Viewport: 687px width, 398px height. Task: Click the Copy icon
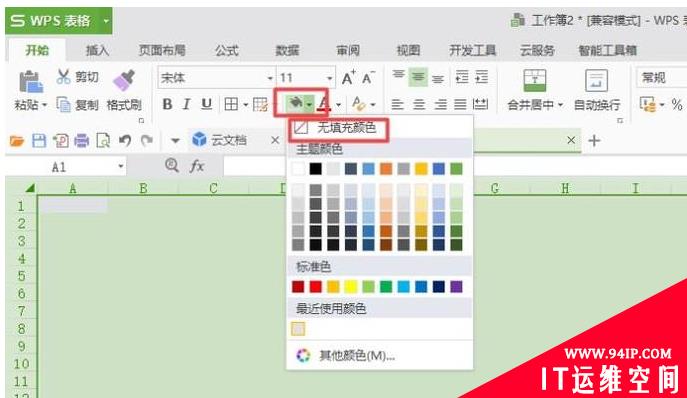pos(64,104)
